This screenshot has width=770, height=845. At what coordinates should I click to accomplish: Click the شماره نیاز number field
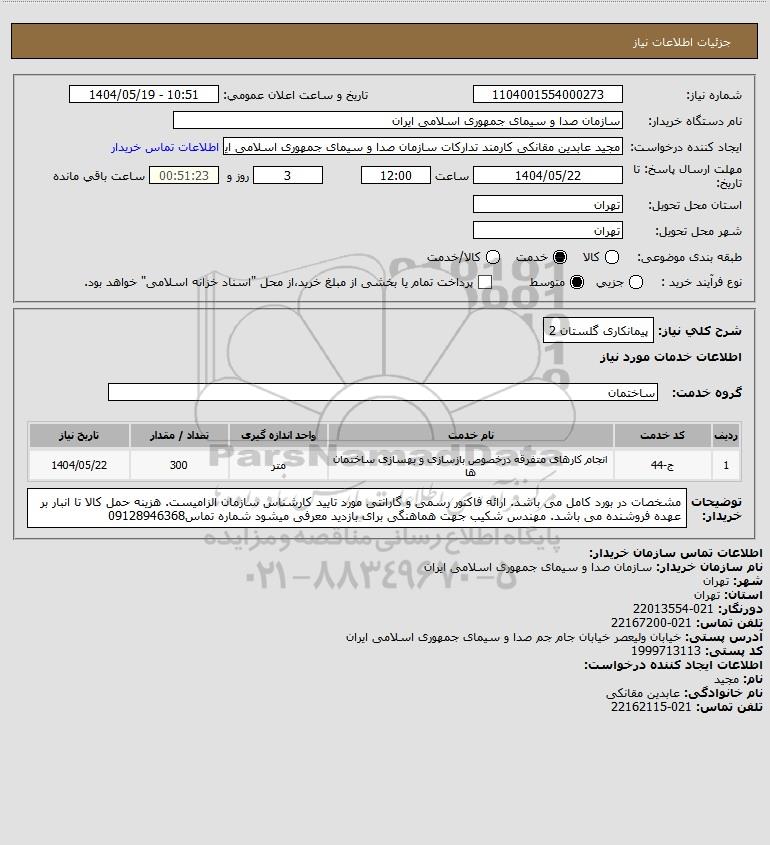pyautogui.click(x=547, y=94)
